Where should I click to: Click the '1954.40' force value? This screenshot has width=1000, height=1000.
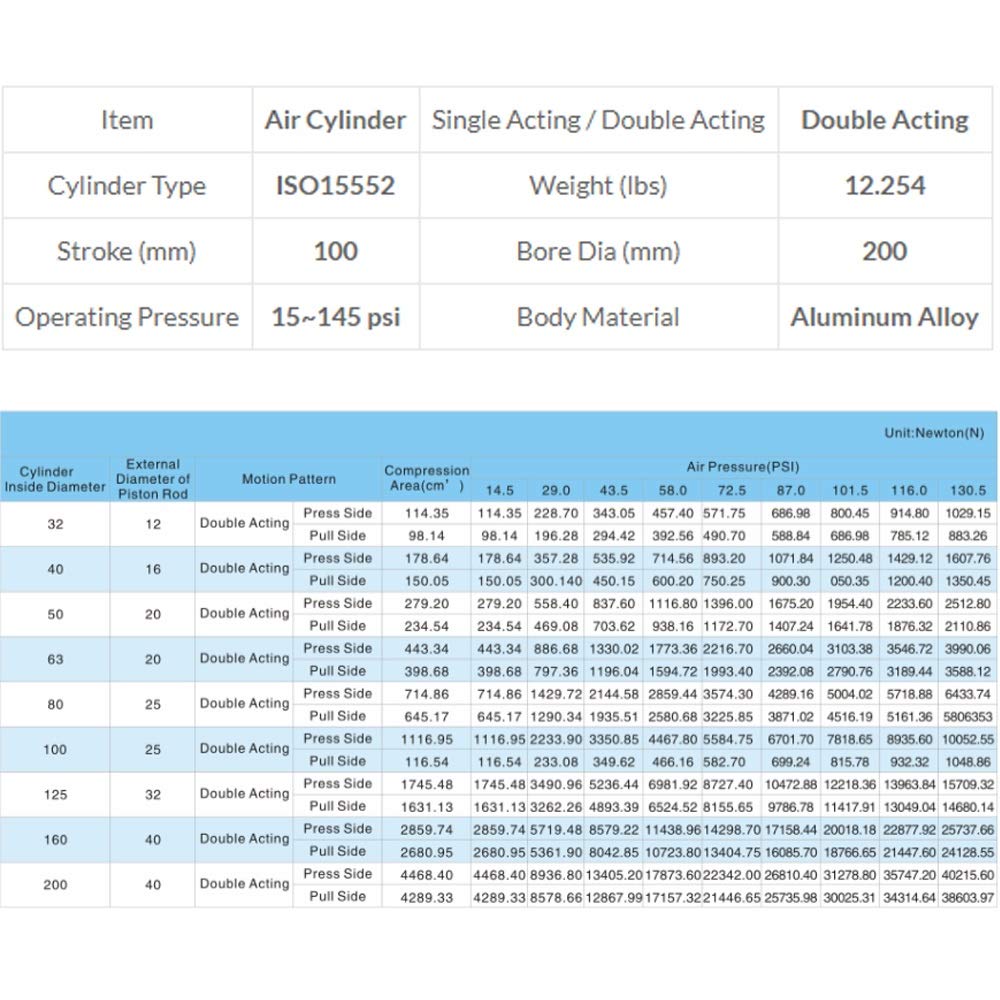click(x=849, y=603)
